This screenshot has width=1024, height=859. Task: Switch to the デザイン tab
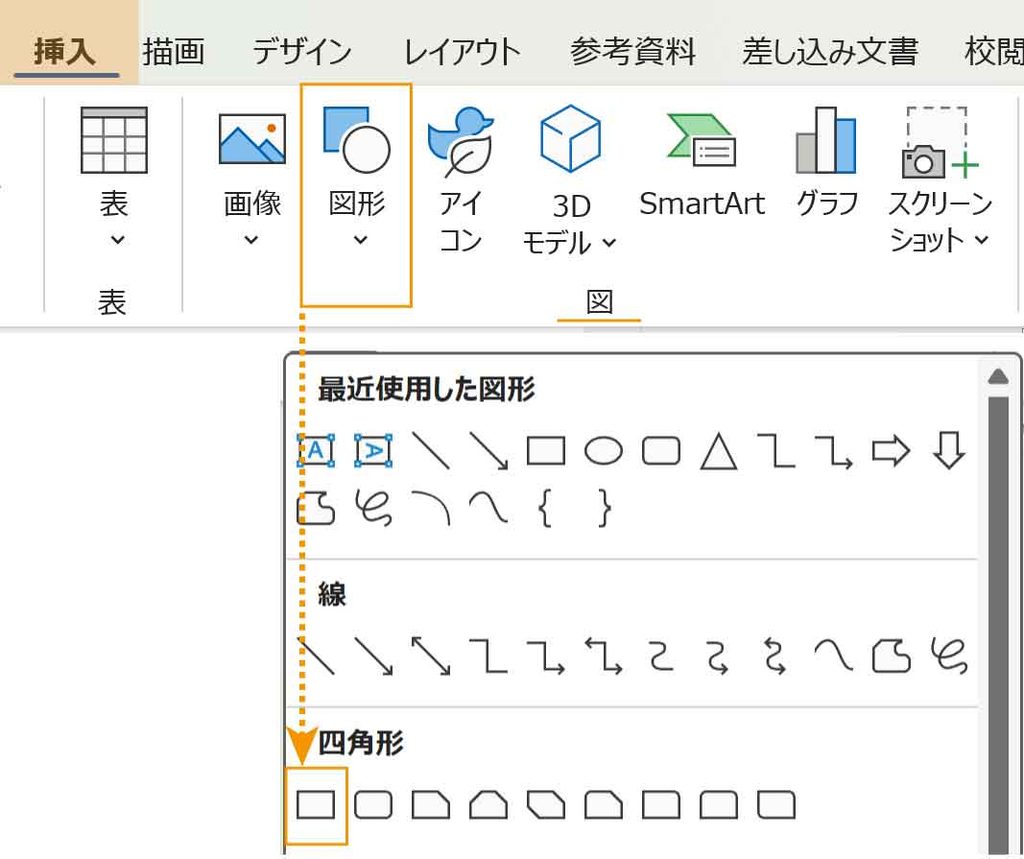[302, 52]
